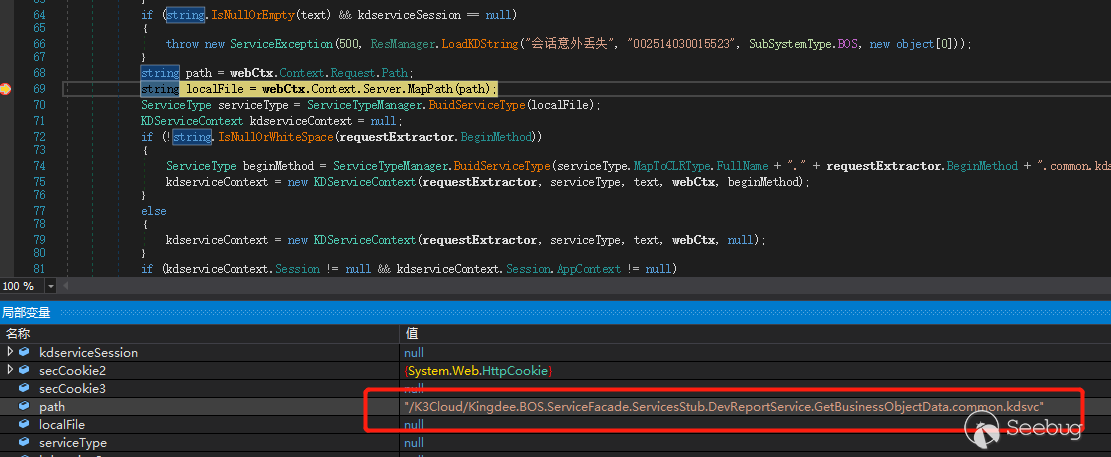Screen dimensions: 1111x457
Task: Open the 100 % zoom dropdown
Action: (50, 286)
